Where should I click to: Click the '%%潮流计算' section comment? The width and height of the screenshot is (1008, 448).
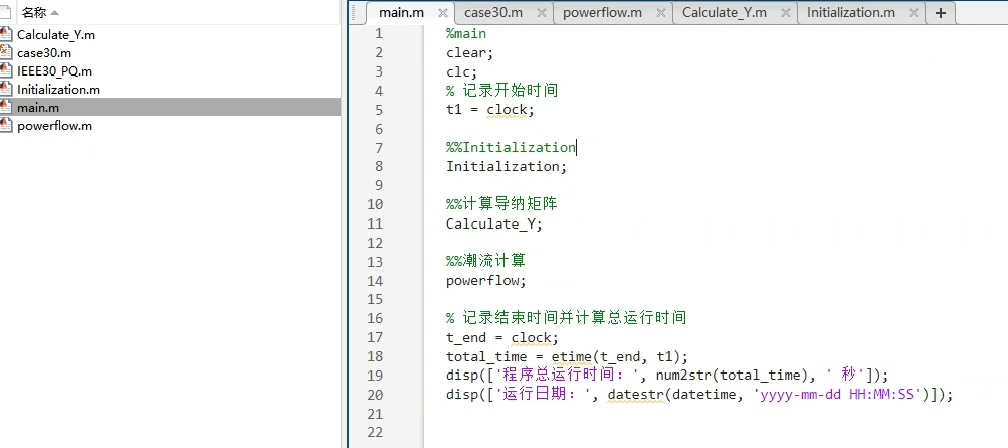[486, 261]
